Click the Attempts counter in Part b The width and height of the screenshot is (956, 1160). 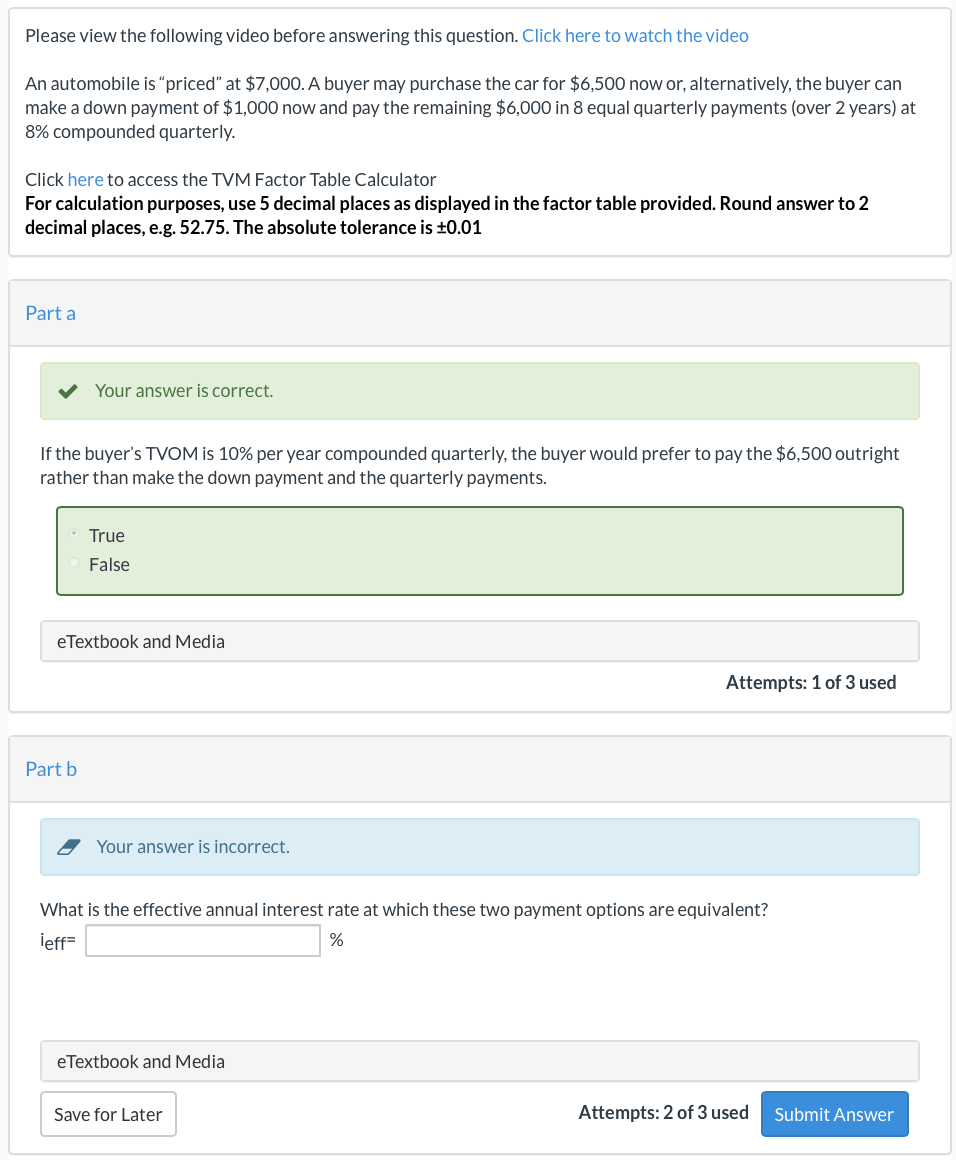663,1112
